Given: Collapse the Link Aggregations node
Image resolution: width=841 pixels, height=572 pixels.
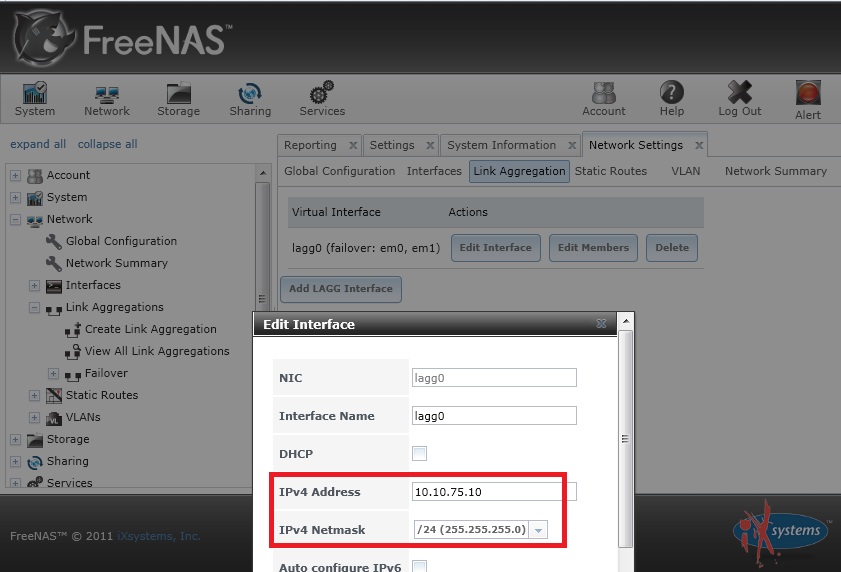Looking at the screenshot, I should click(34, 307).
